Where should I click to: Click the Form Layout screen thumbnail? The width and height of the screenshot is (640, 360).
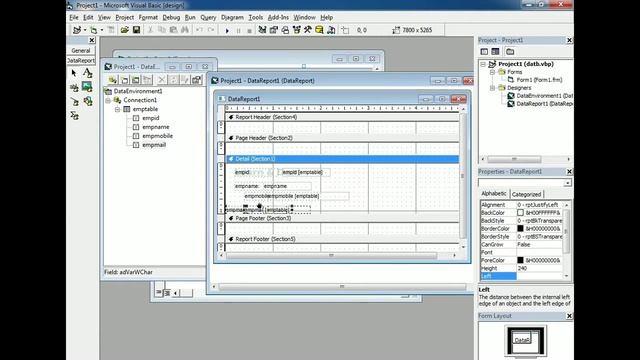point(525,340)
